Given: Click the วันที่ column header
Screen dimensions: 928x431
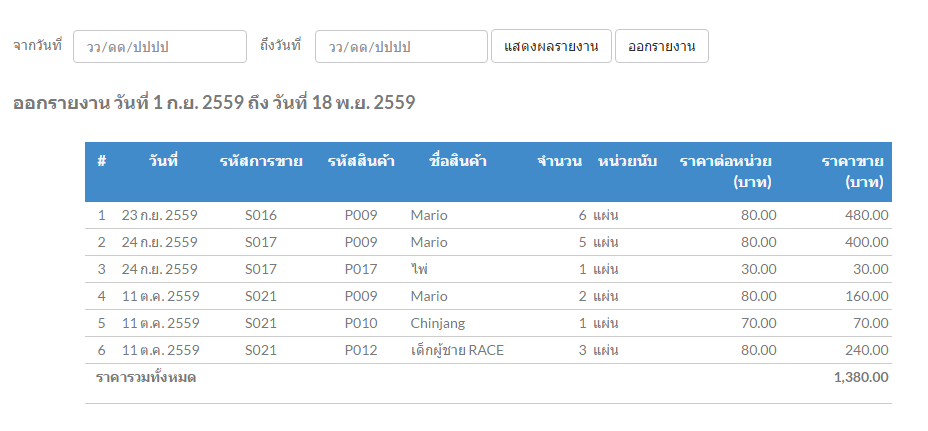Looking at the screenshot, I should tap(163, 161).
